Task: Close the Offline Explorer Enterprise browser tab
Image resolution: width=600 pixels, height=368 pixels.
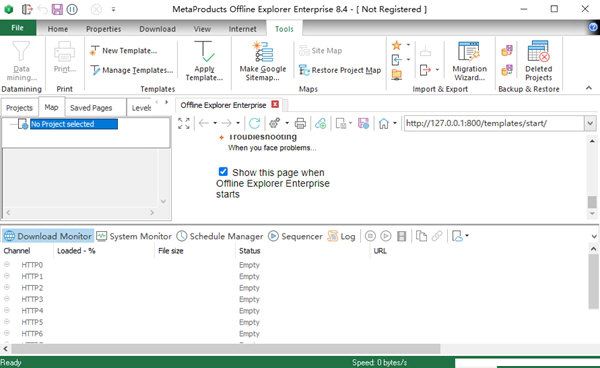Action: click(x=275, y=104)
